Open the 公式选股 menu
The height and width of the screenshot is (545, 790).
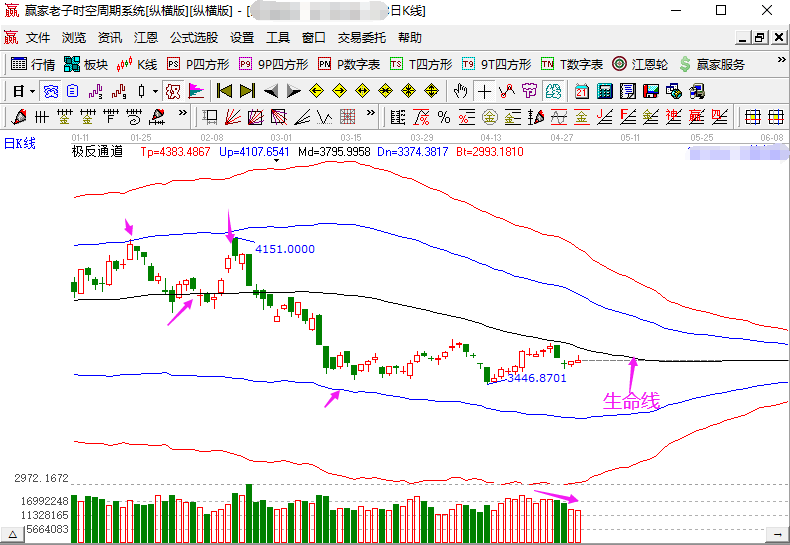(194, 38)
